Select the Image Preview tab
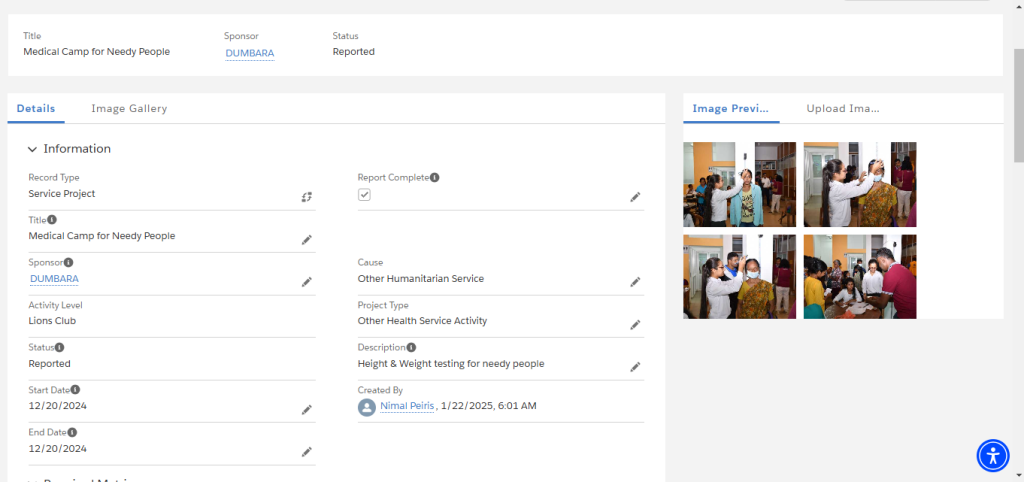The width and height of the screenshot is (1024, 482). pyautogui.click(x=731, y=108)
